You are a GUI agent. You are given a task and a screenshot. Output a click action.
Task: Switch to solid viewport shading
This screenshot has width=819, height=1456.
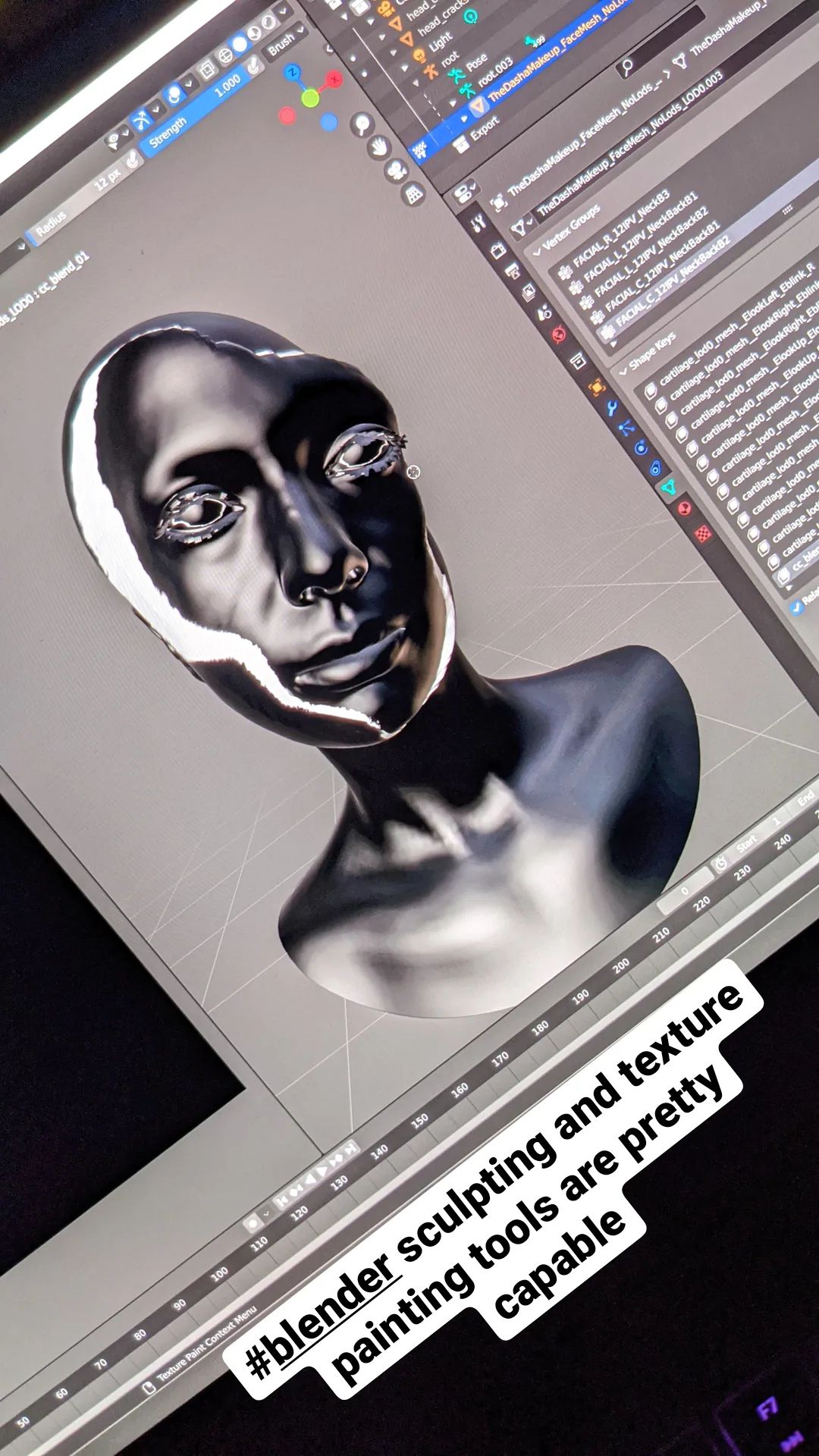tap(240, 45)
